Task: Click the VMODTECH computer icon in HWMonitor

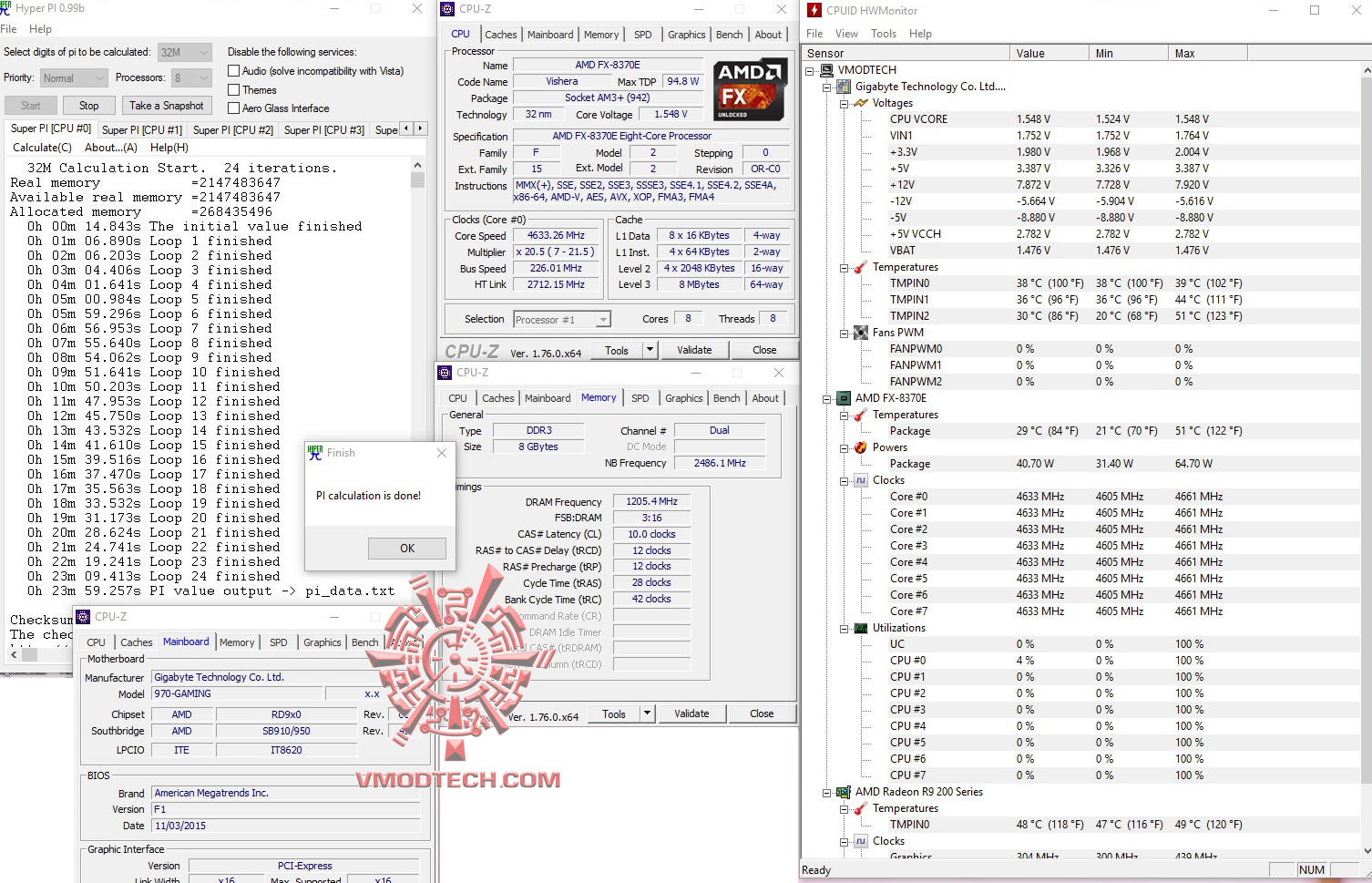Action: [x=826, y=70]
